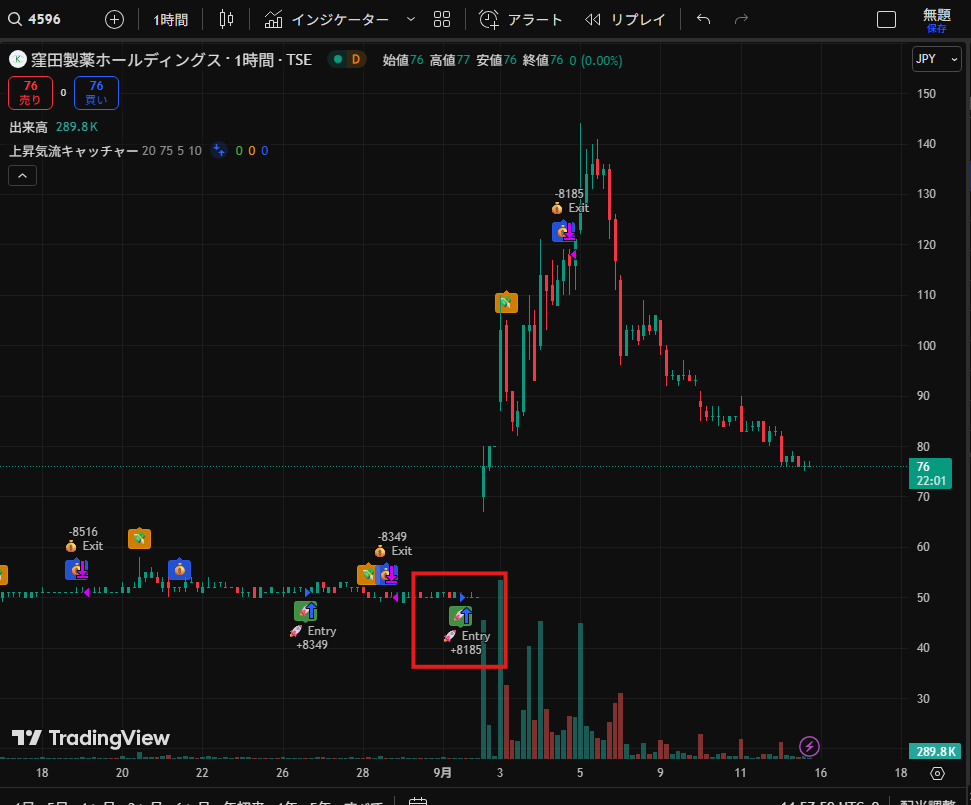The height and width of the screenshot is (805, 971).
Task: Click the orange D data badge
Action: click(355, 59)
